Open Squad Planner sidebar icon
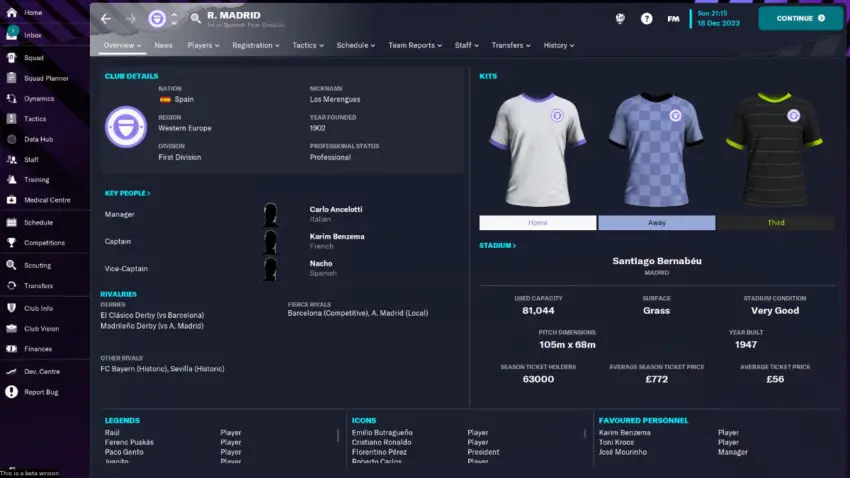Image resolution: width=850 pixels, height=478 pixels. pyautogui.click(x=11, y=78)
